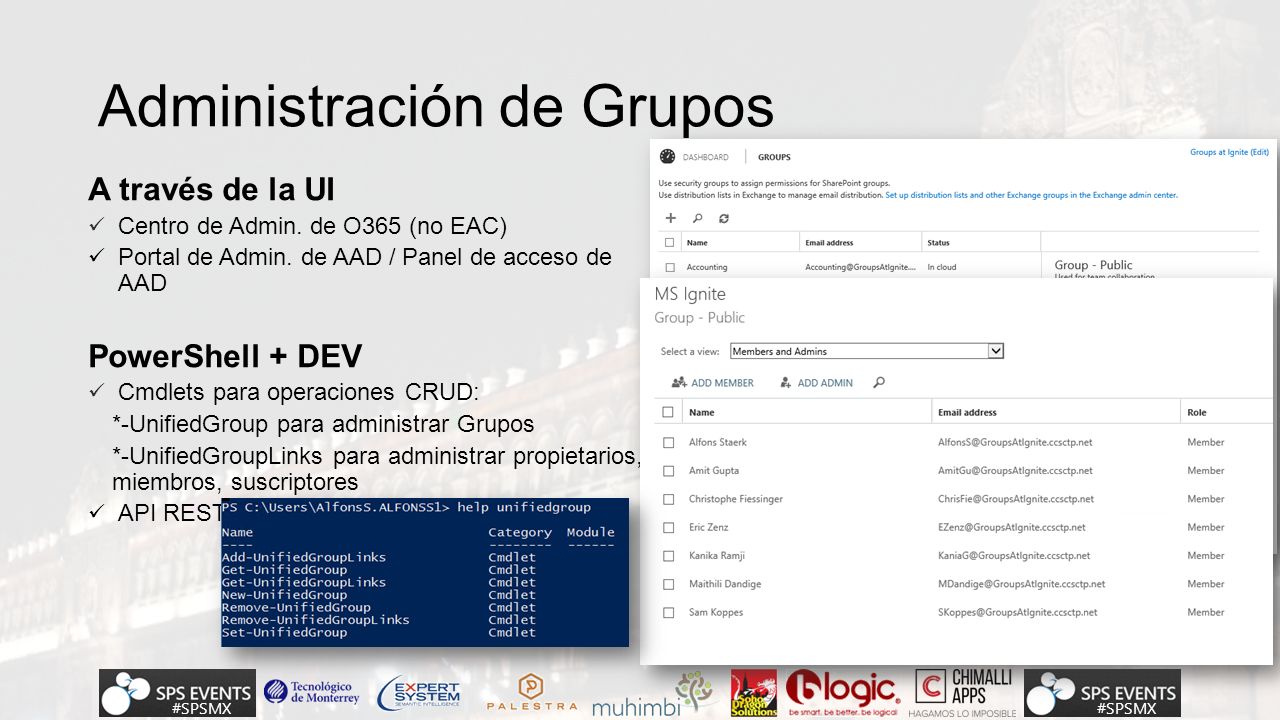Image resolution: width=1280 pixels, height=720 pixels.
Task: Click the search icon next to ADD ADMIN
Action: 879,382
